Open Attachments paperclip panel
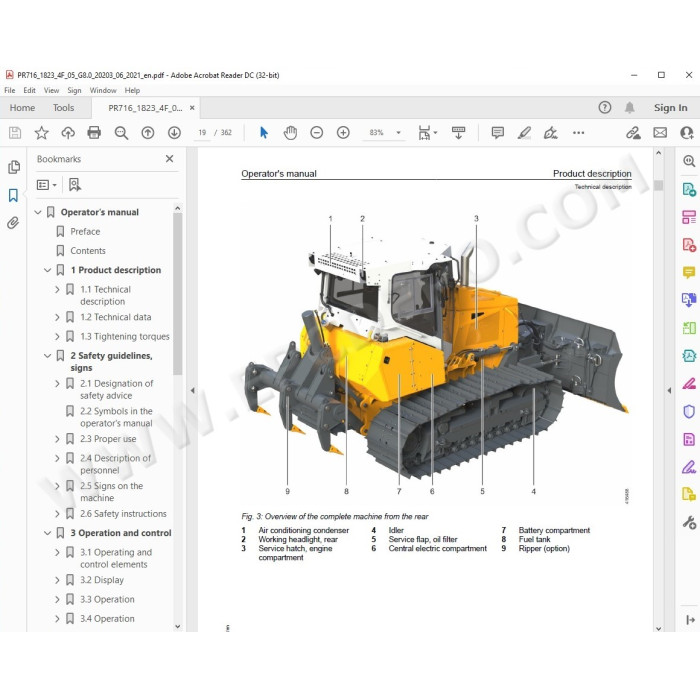This screenshot has width=700, height=700. pos(13,223)
